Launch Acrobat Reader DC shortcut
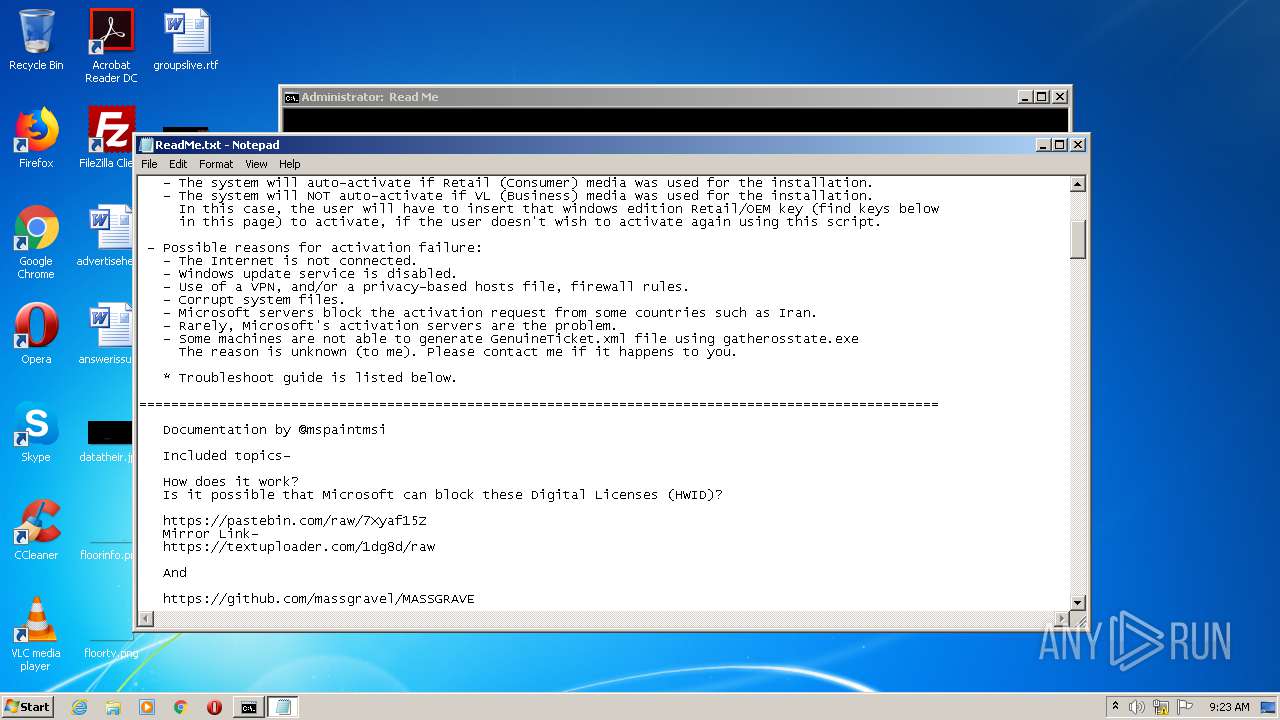This screenshot has height=720, width=1280. tap(111, 46)
